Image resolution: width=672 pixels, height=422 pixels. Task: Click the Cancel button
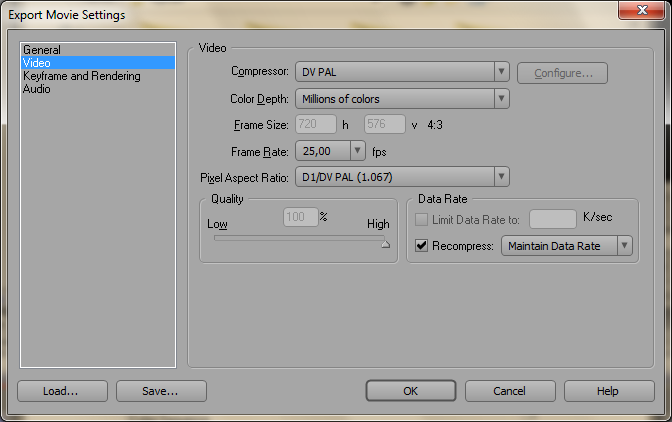(510, 391)
